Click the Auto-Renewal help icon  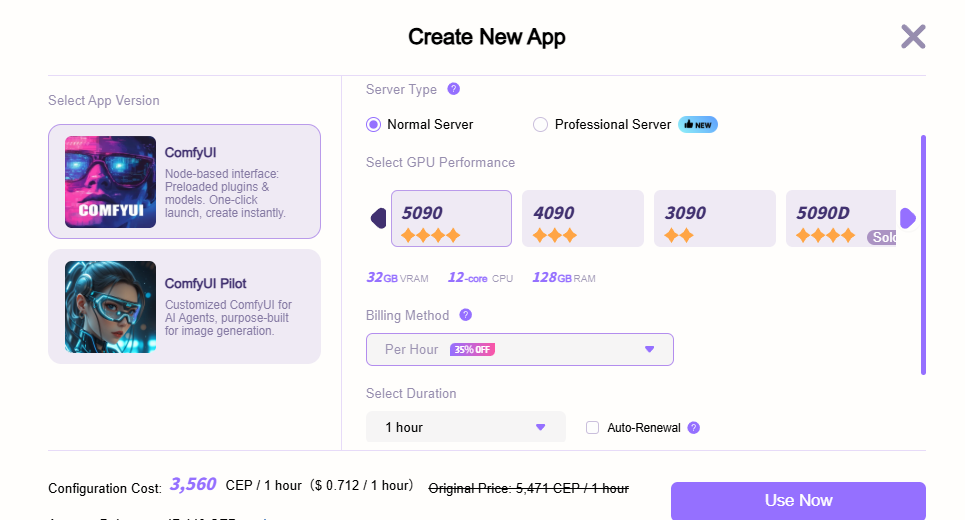click(694, 427)
